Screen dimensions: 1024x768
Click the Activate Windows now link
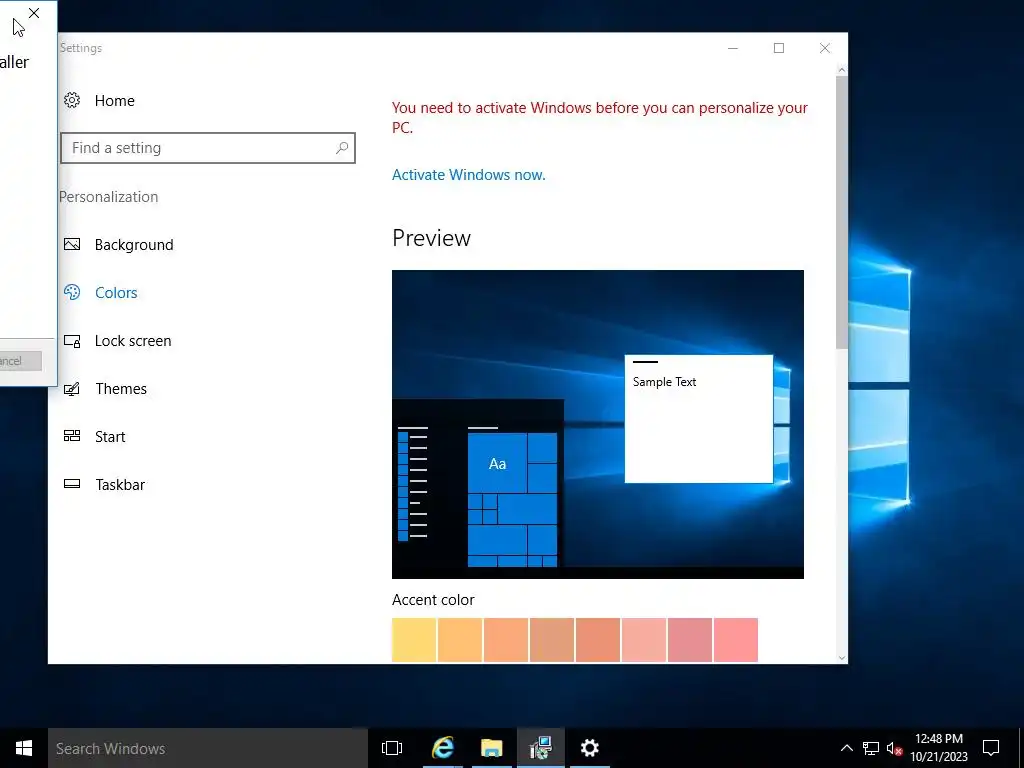point(468,174)
